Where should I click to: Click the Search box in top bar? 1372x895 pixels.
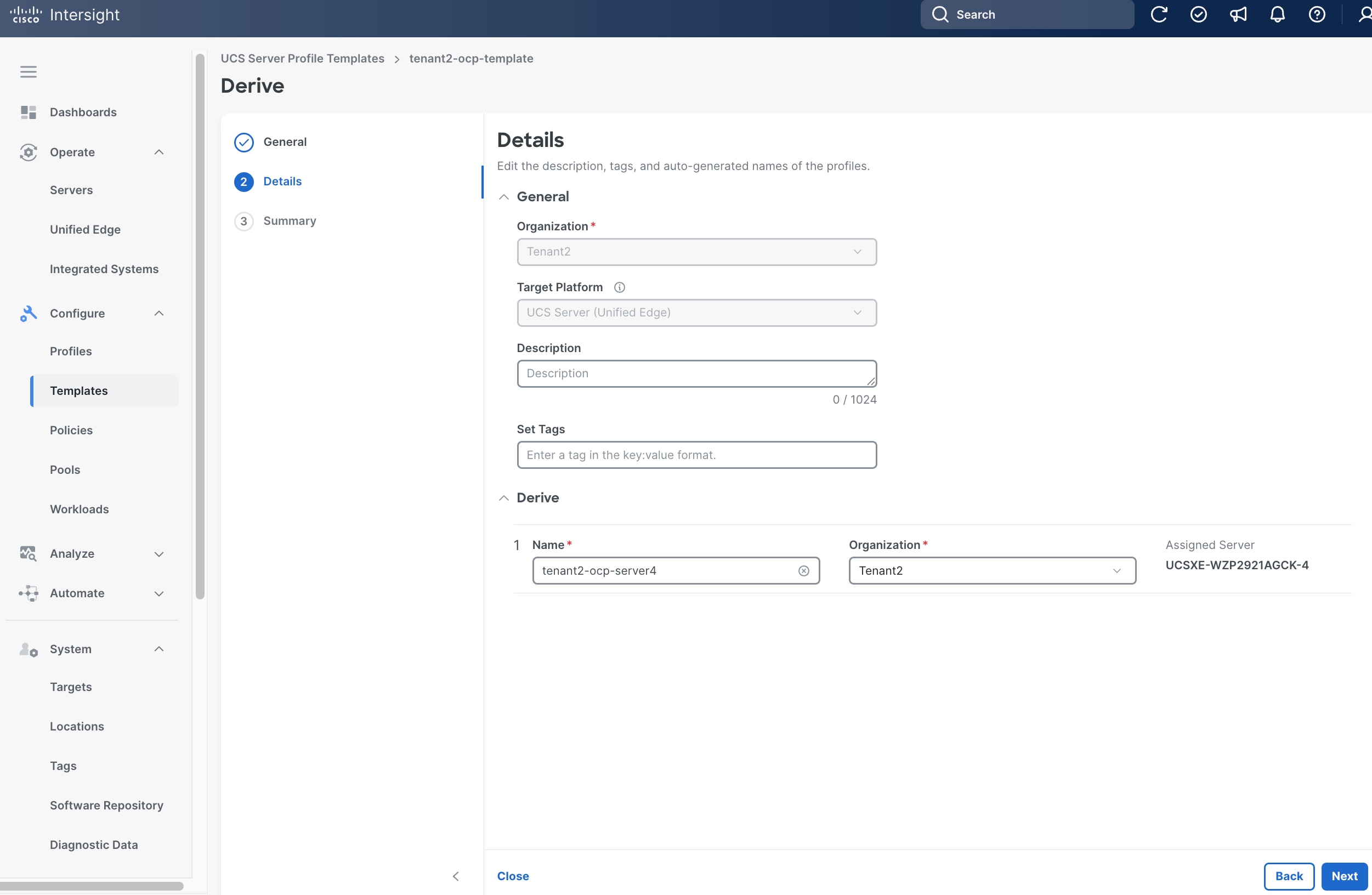point(1027,14)
